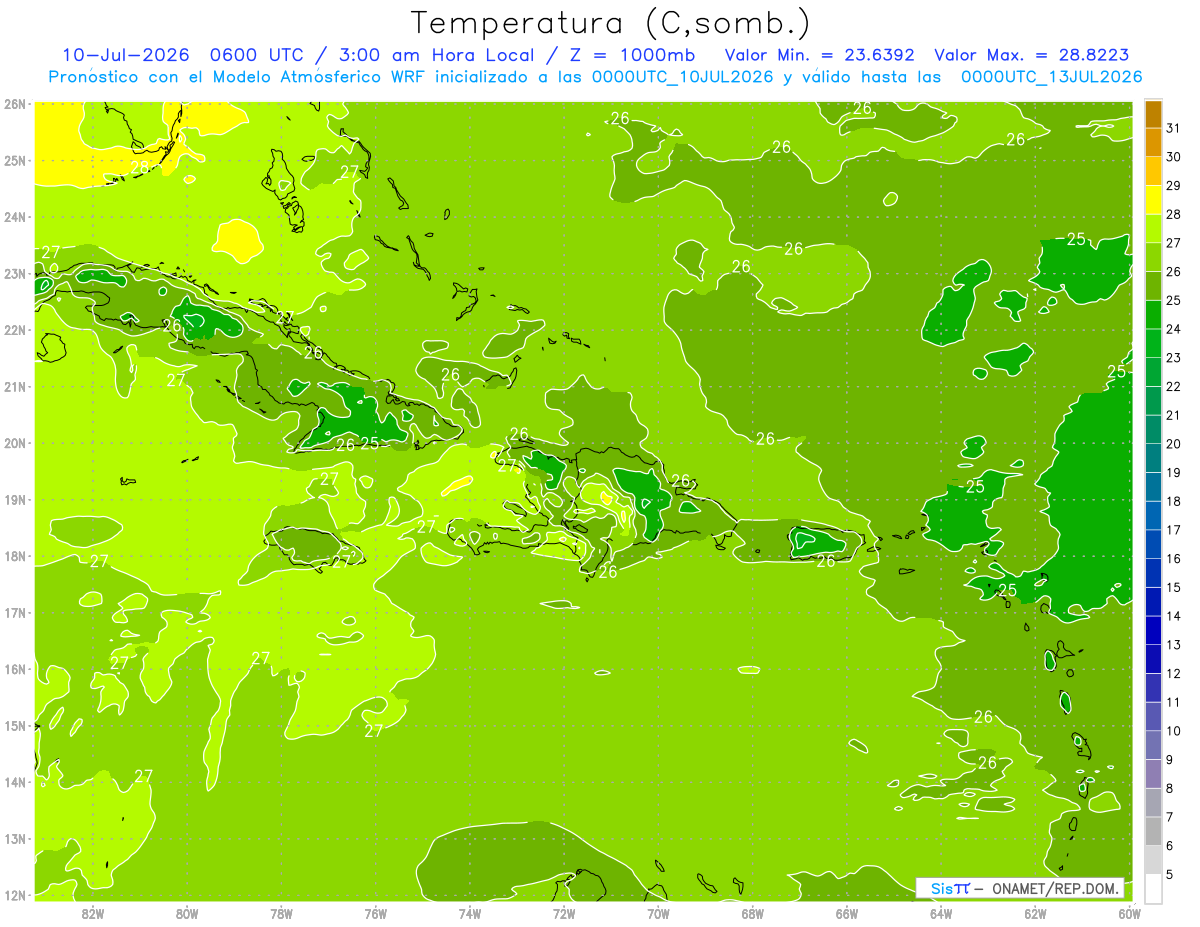This screenshot has width=1200, height=927.
Task: Click the title 'Temperatura (C,somb.)'
Action: pyautogui.click(x=610, y=23)
